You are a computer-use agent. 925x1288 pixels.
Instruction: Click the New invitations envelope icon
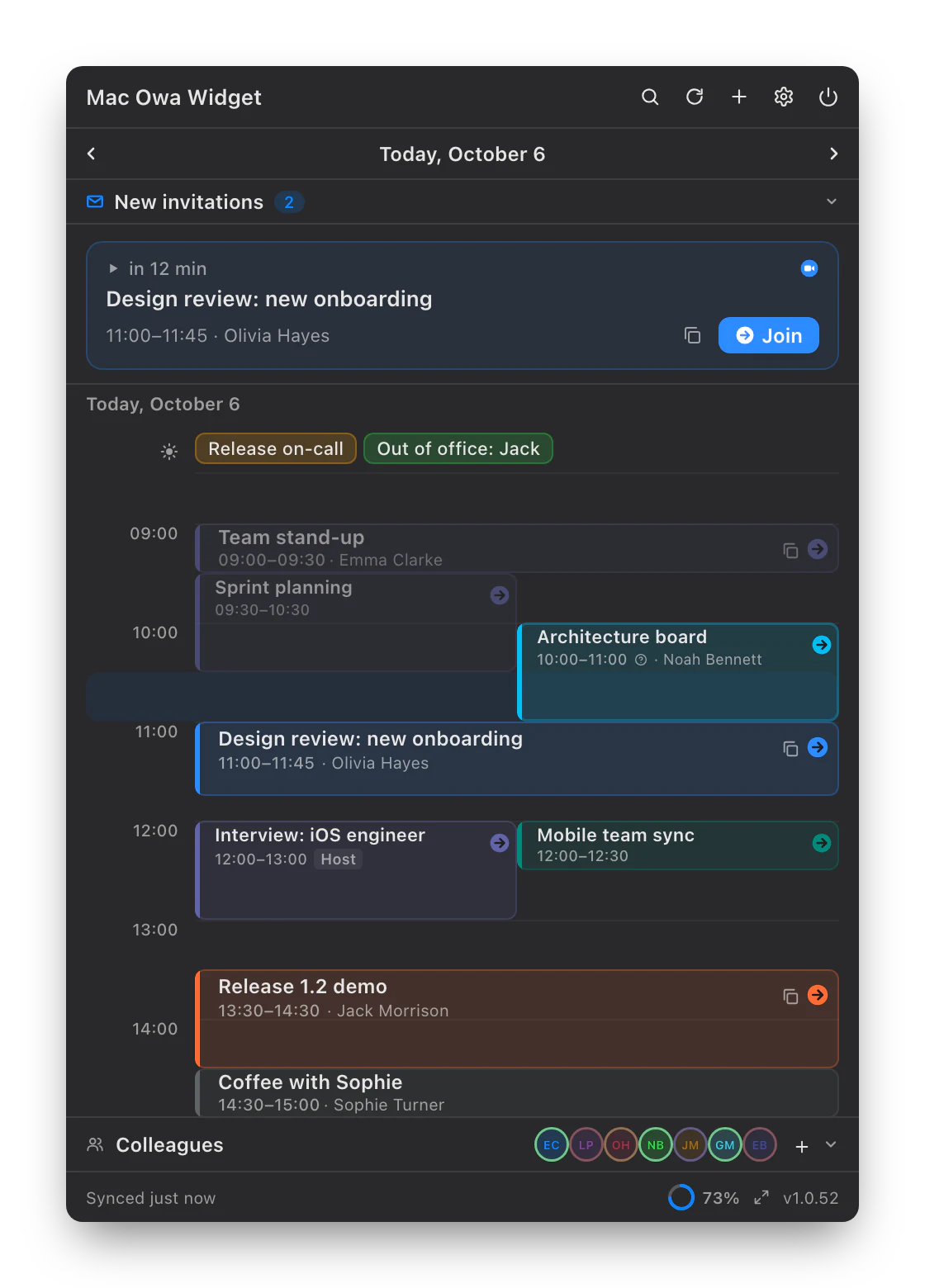pos(95,201)
